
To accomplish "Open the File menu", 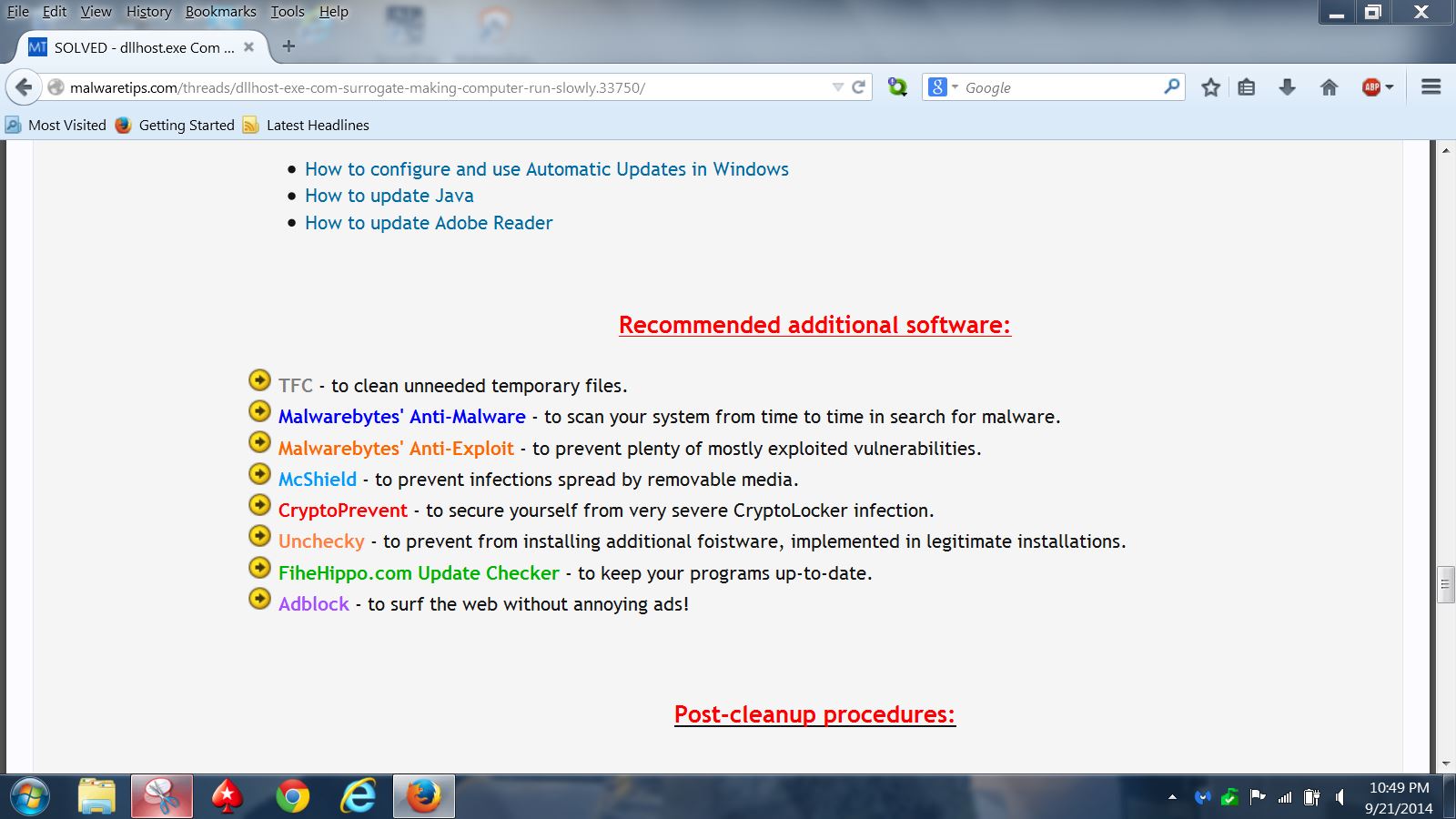I will pyautogui.click(x=18, y=12).
